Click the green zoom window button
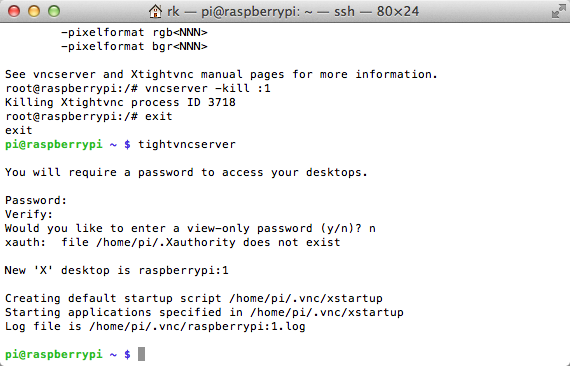Screen dimensions: 570x366 point(54,11)
